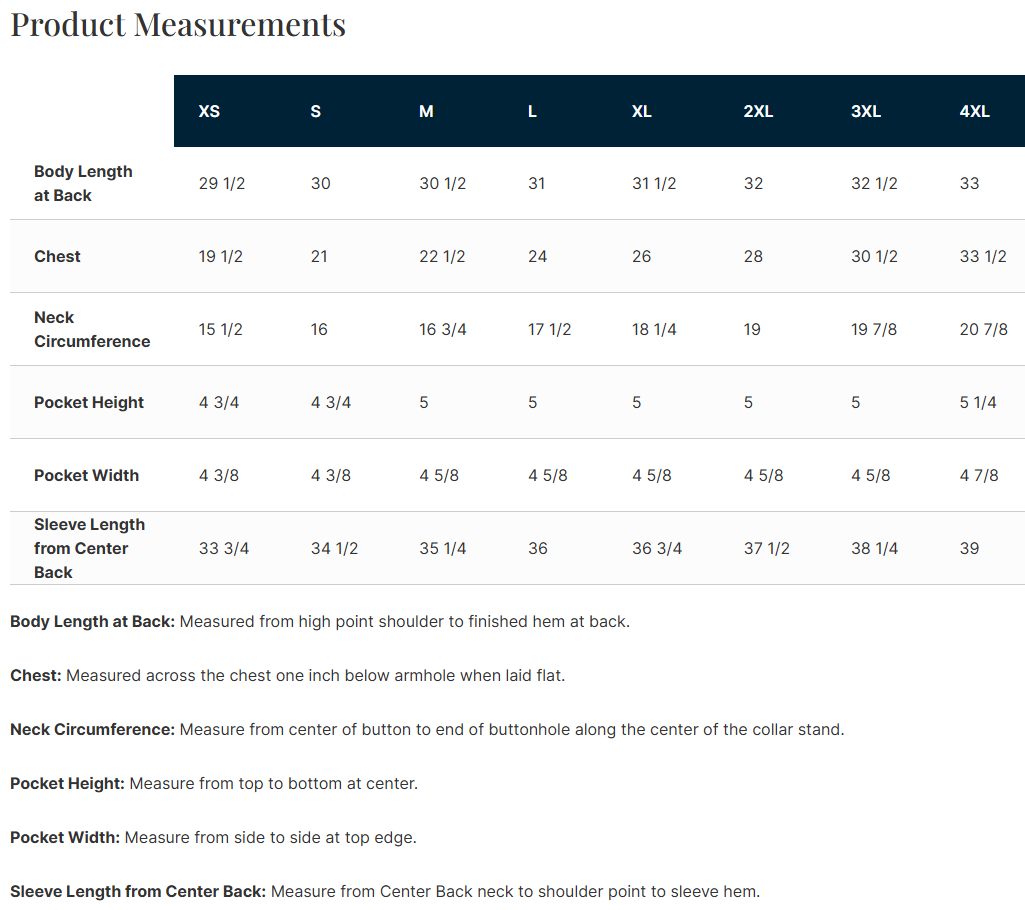Click the Neck Circumference row label
This screenshot has height=910, width=1025.
92,329
